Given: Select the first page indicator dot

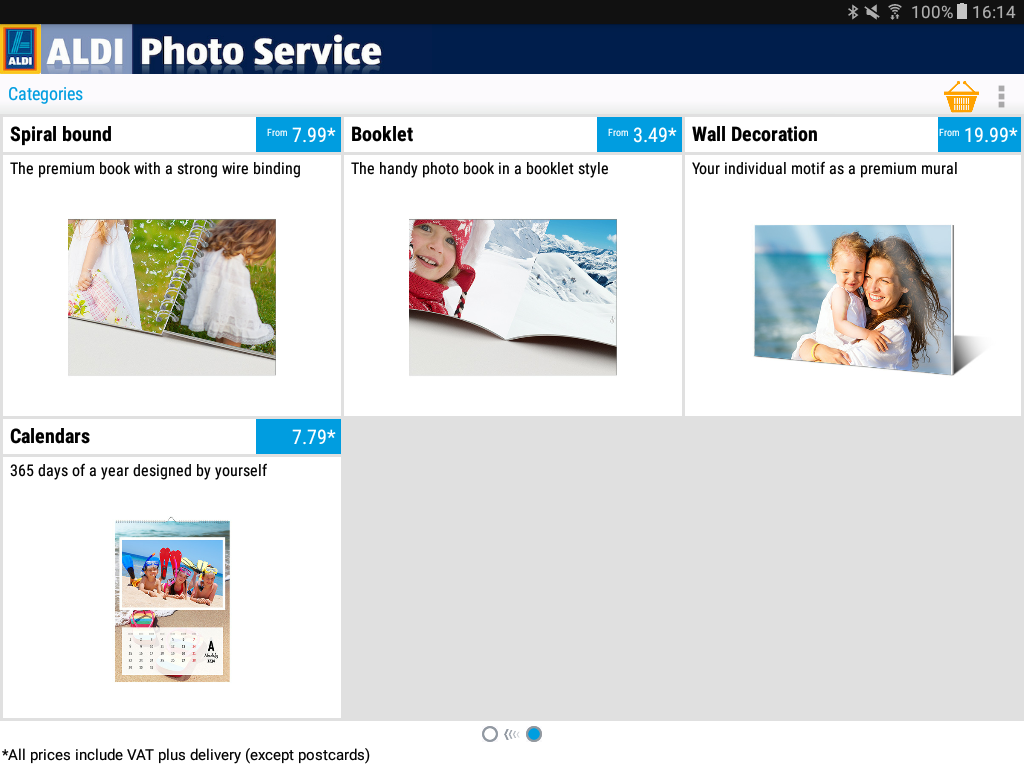Looking at the screenshot, I should (x=490, y=734).
